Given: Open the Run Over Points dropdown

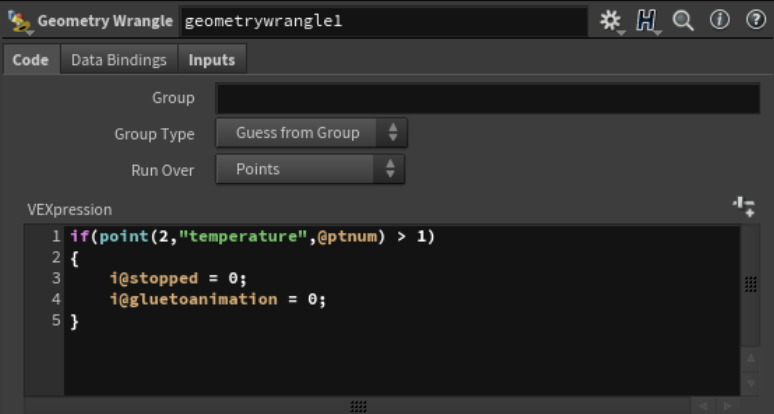Looking at the screenshot, I should pos(310,169).
